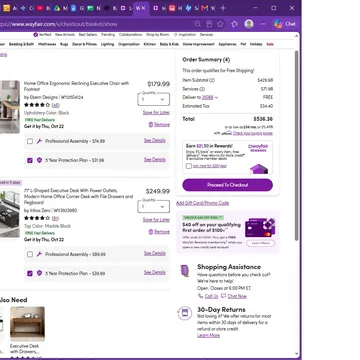
Task: Open the Sale menu item
Action: pyautogui.click(x=270, y=44)
